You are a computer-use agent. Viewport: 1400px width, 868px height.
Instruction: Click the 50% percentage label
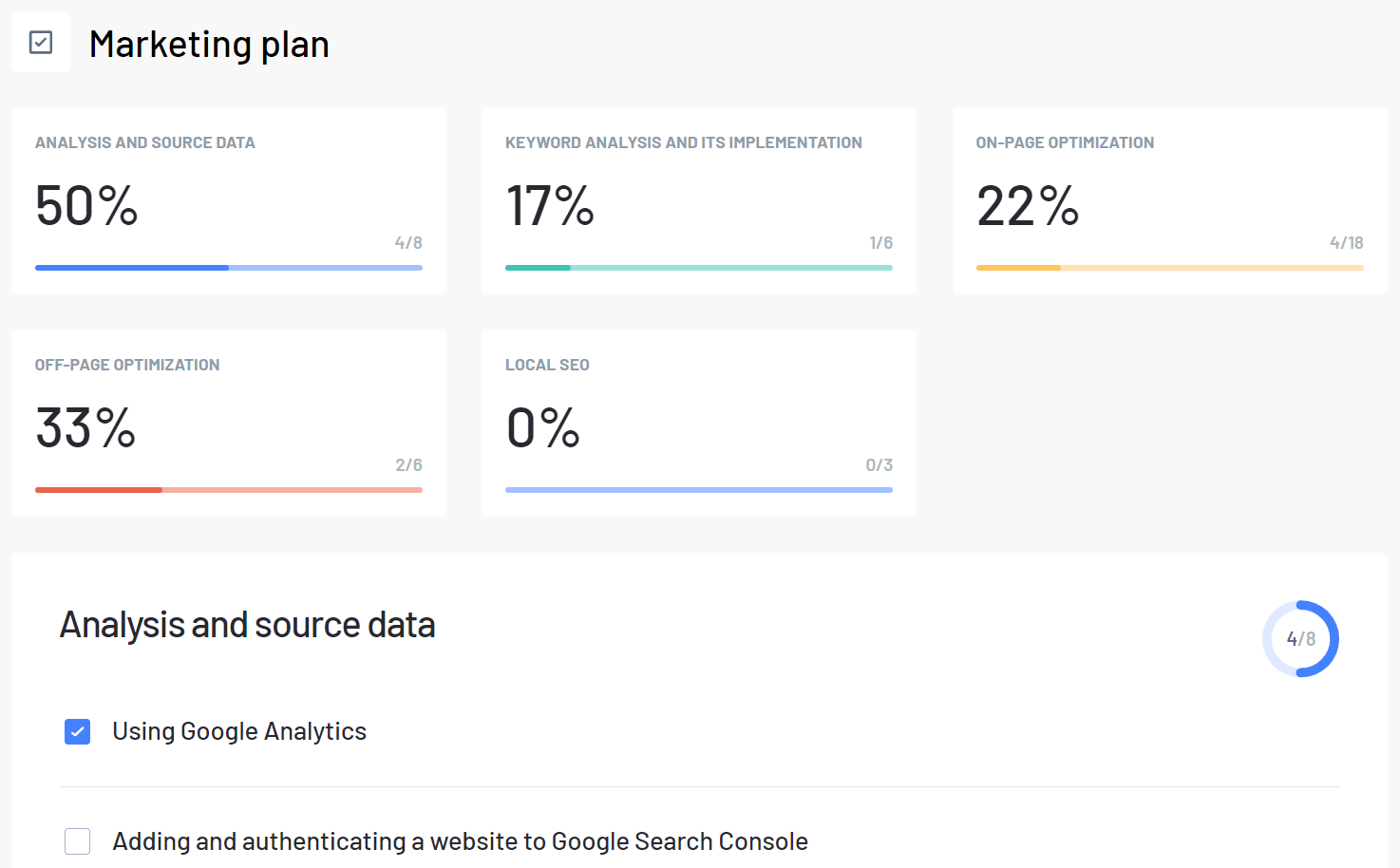click(85, 206)
